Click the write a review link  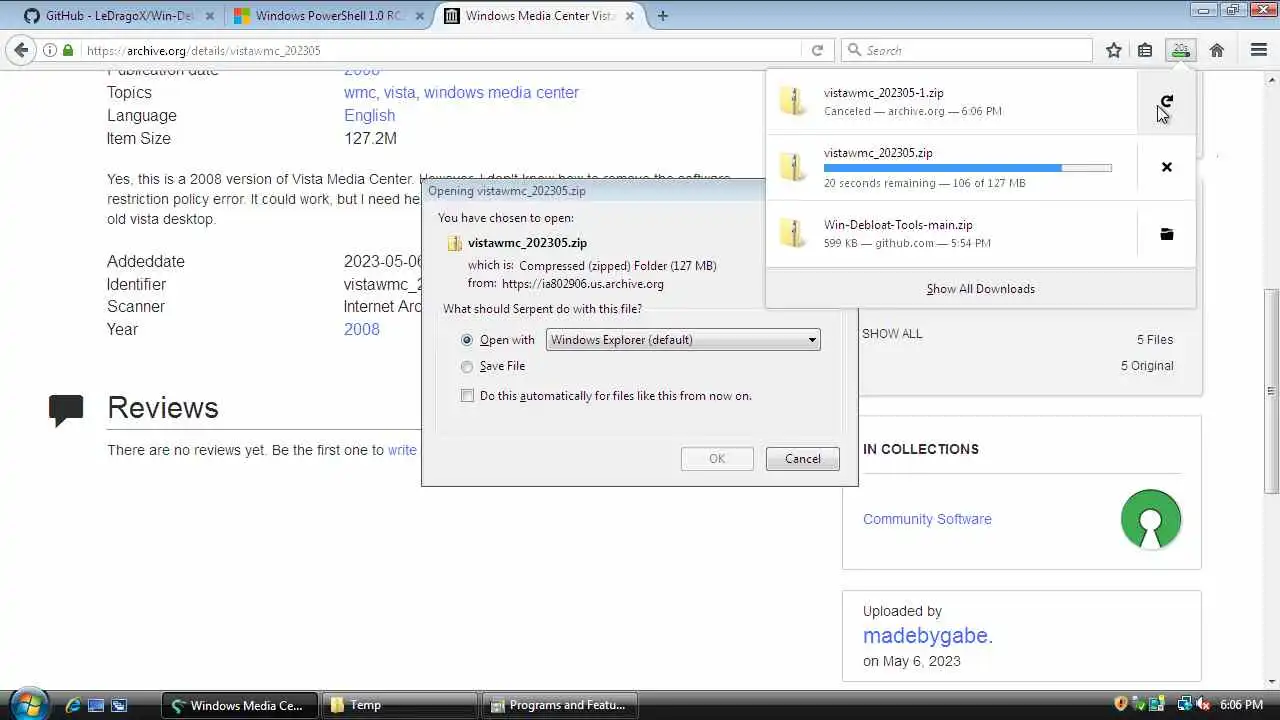tap(402, 450)
